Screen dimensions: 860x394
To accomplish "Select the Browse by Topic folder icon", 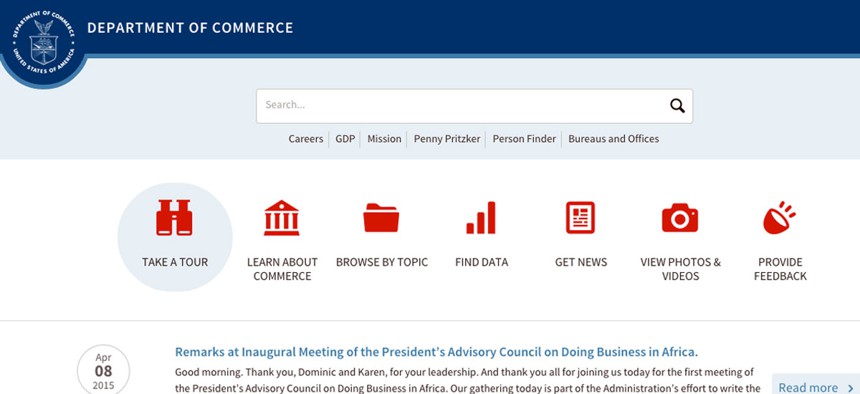I will [381, 218].
